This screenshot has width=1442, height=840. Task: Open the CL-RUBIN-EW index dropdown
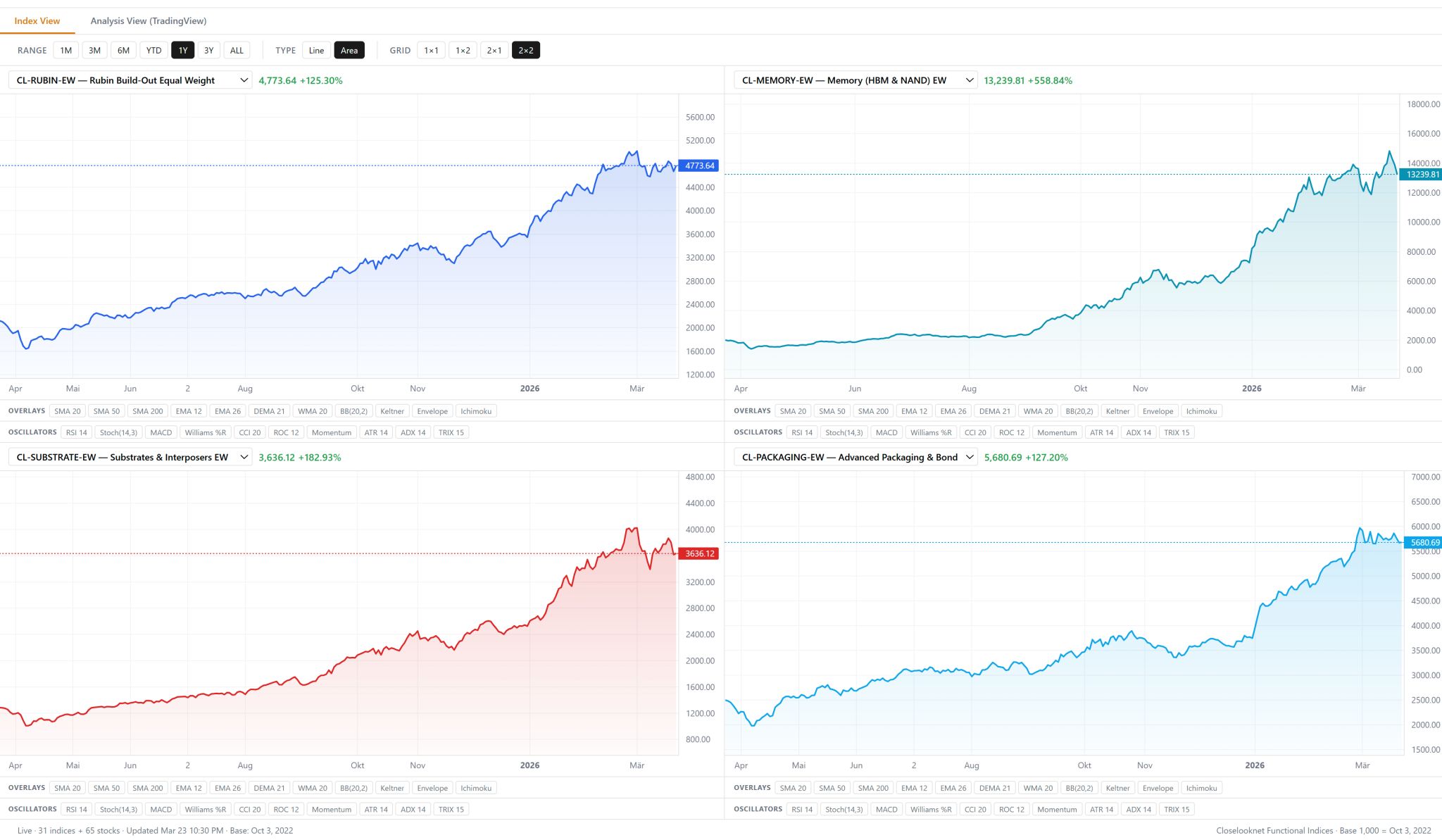click(130, 80)
